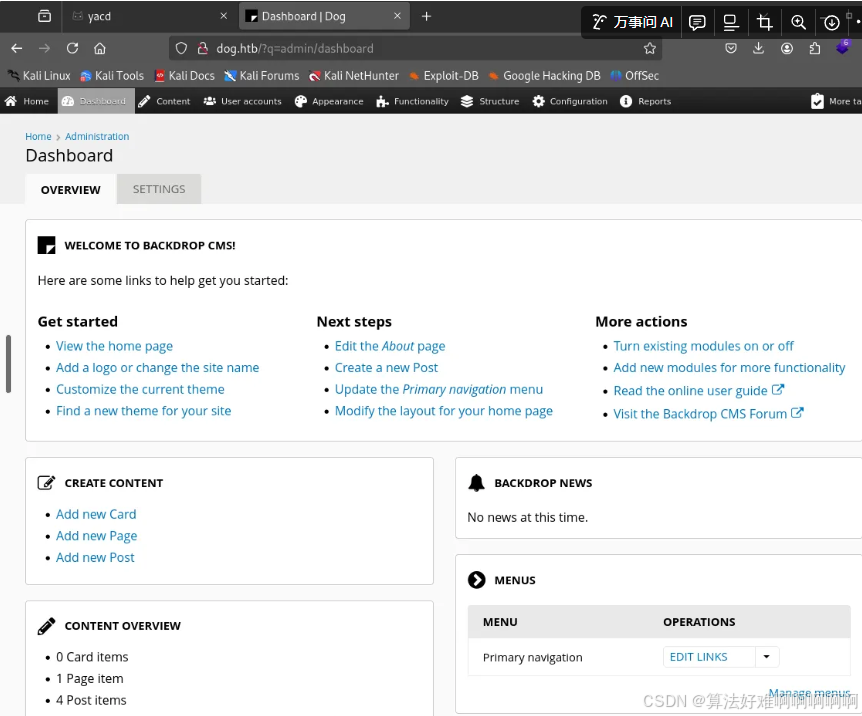Click Visit the Backdrop CMS Forum link

coord(708,414)
